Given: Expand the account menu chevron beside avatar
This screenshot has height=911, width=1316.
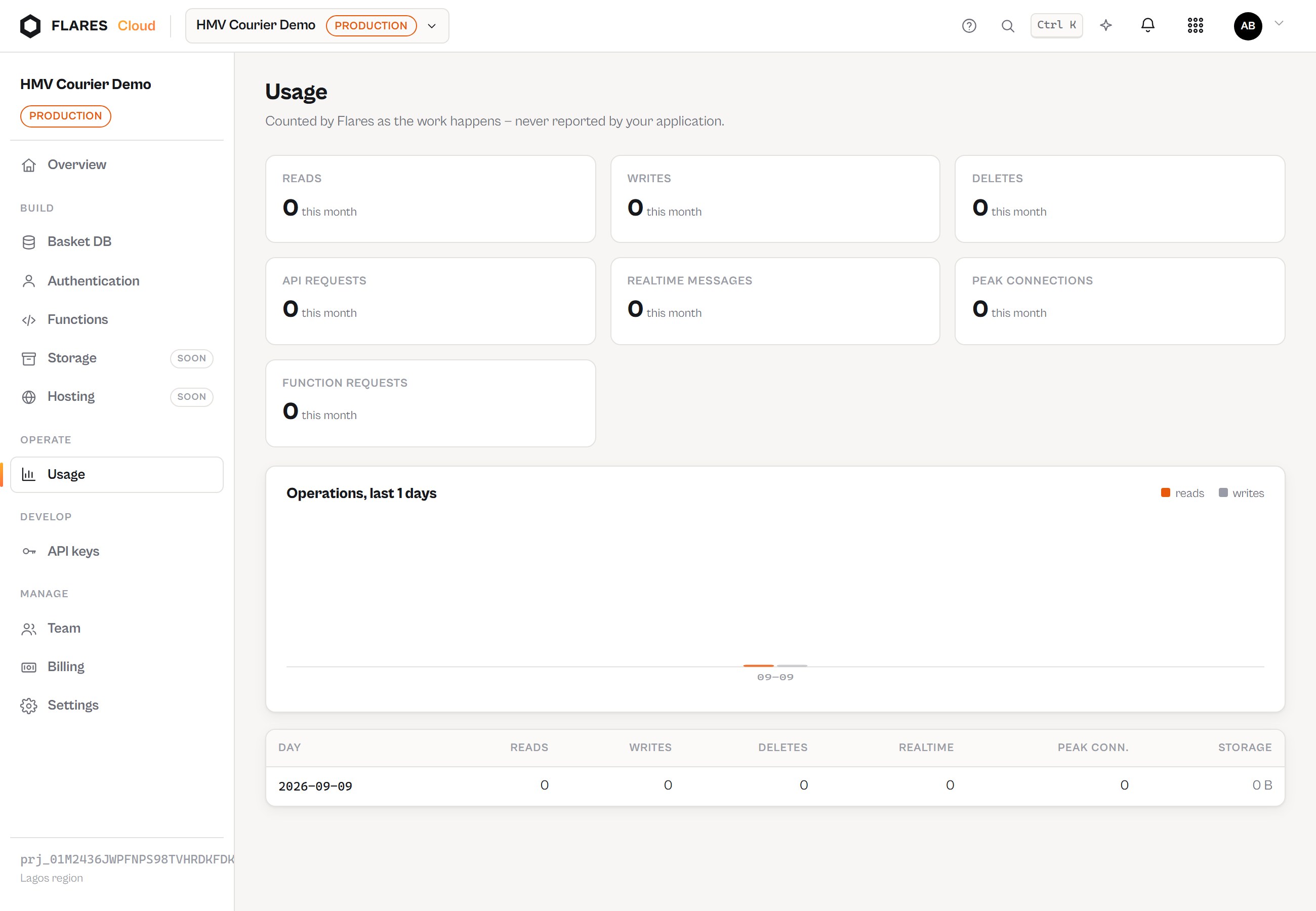Looking at the screenshot, I should pos(1279,23).
